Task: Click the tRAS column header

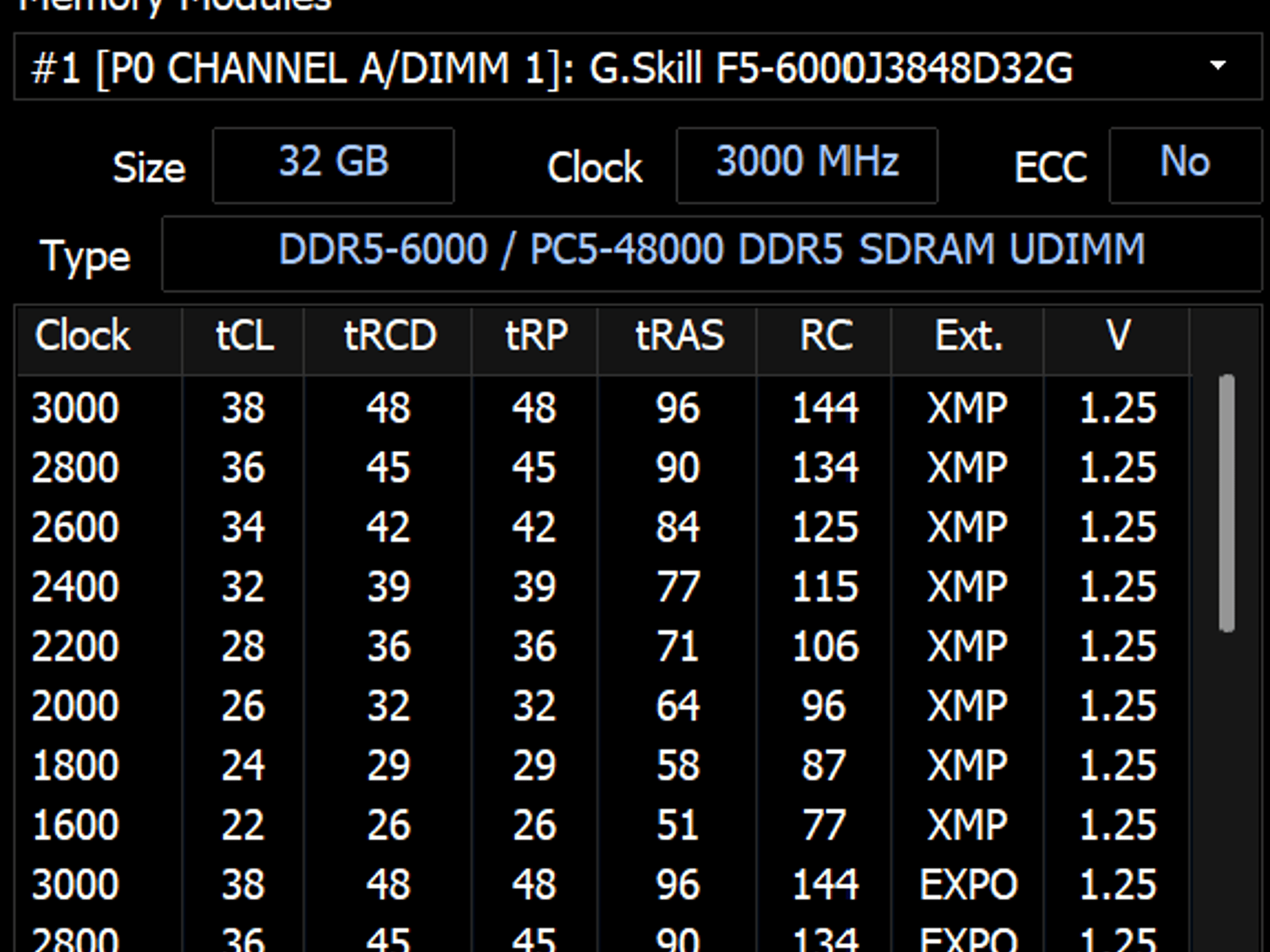Action: (678, 340)
